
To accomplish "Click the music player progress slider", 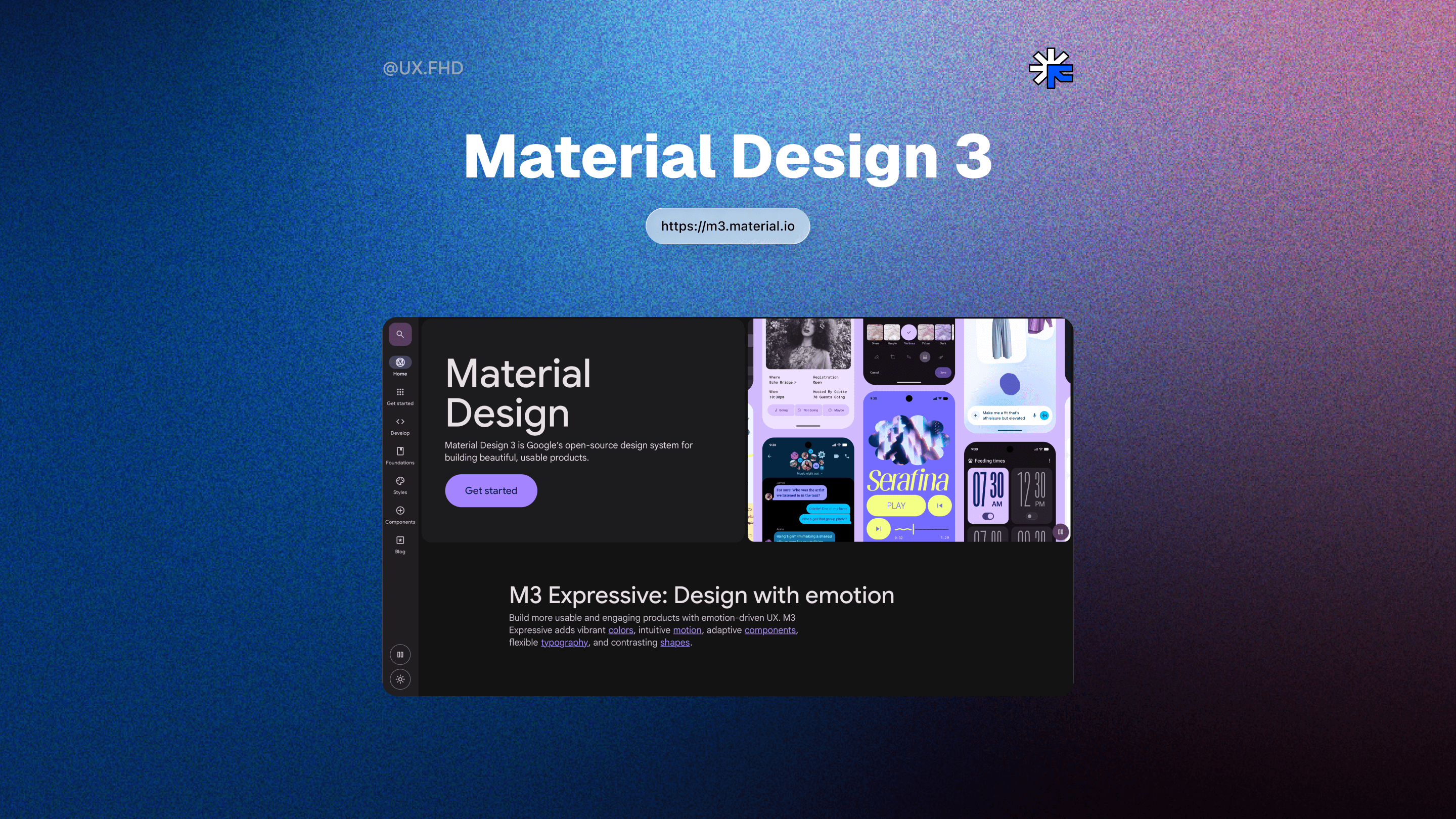I will pyautogui.click(x=921, y=530).
